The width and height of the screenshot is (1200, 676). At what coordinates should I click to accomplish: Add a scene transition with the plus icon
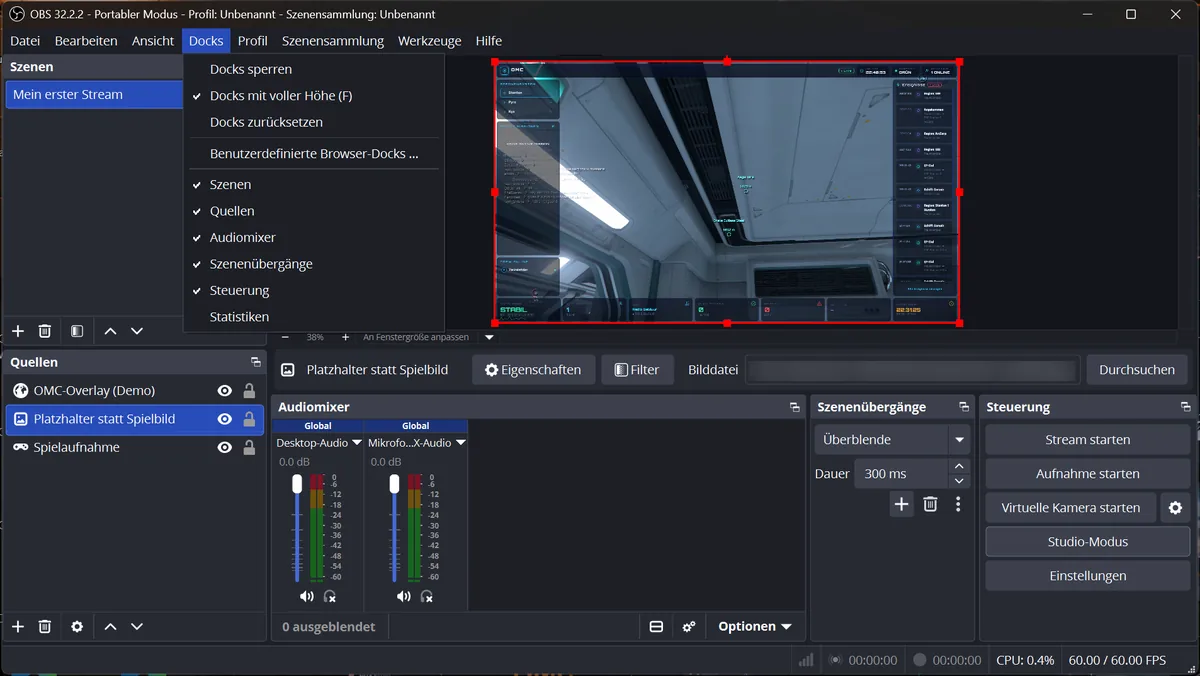coord(901,505)
